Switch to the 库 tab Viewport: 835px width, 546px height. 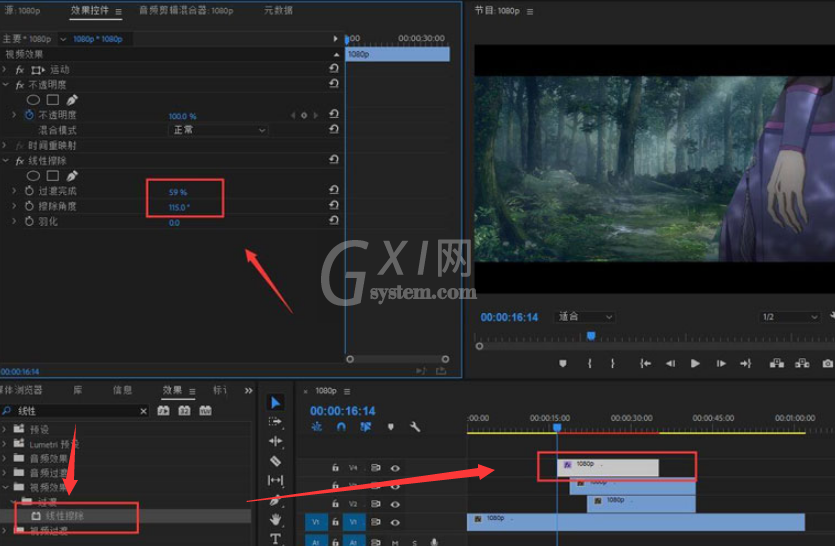pos(78,390)
